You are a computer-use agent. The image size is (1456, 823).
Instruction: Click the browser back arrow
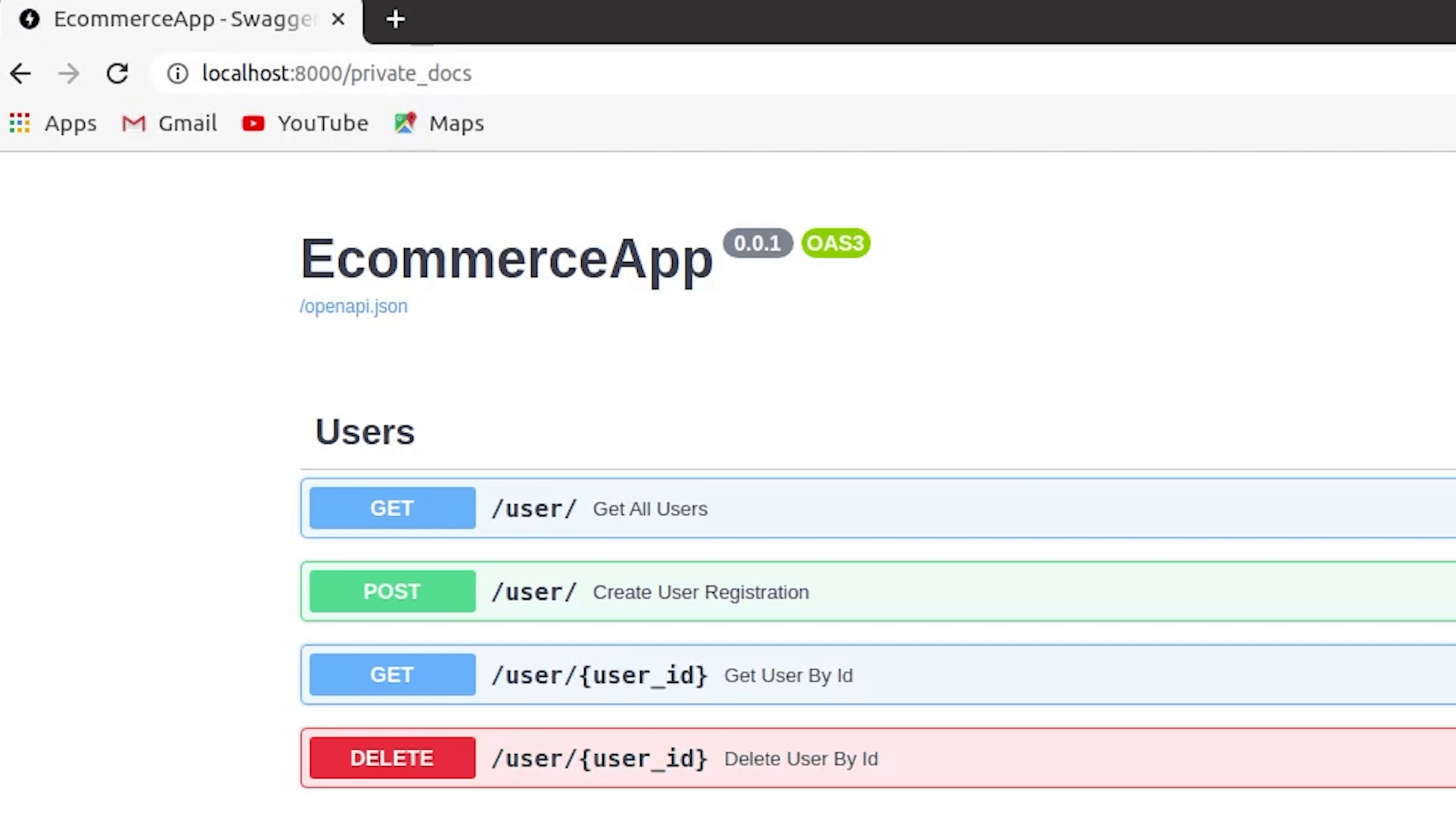20,73
